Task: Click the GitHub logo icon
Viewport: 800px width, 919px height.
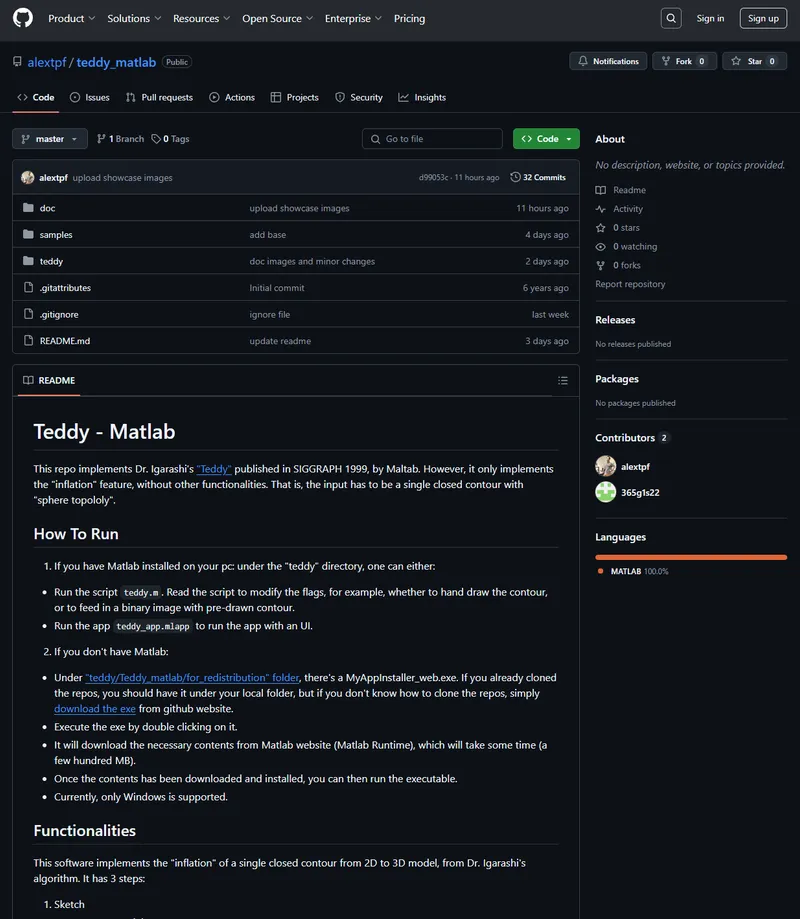Action: click(22, 18)
